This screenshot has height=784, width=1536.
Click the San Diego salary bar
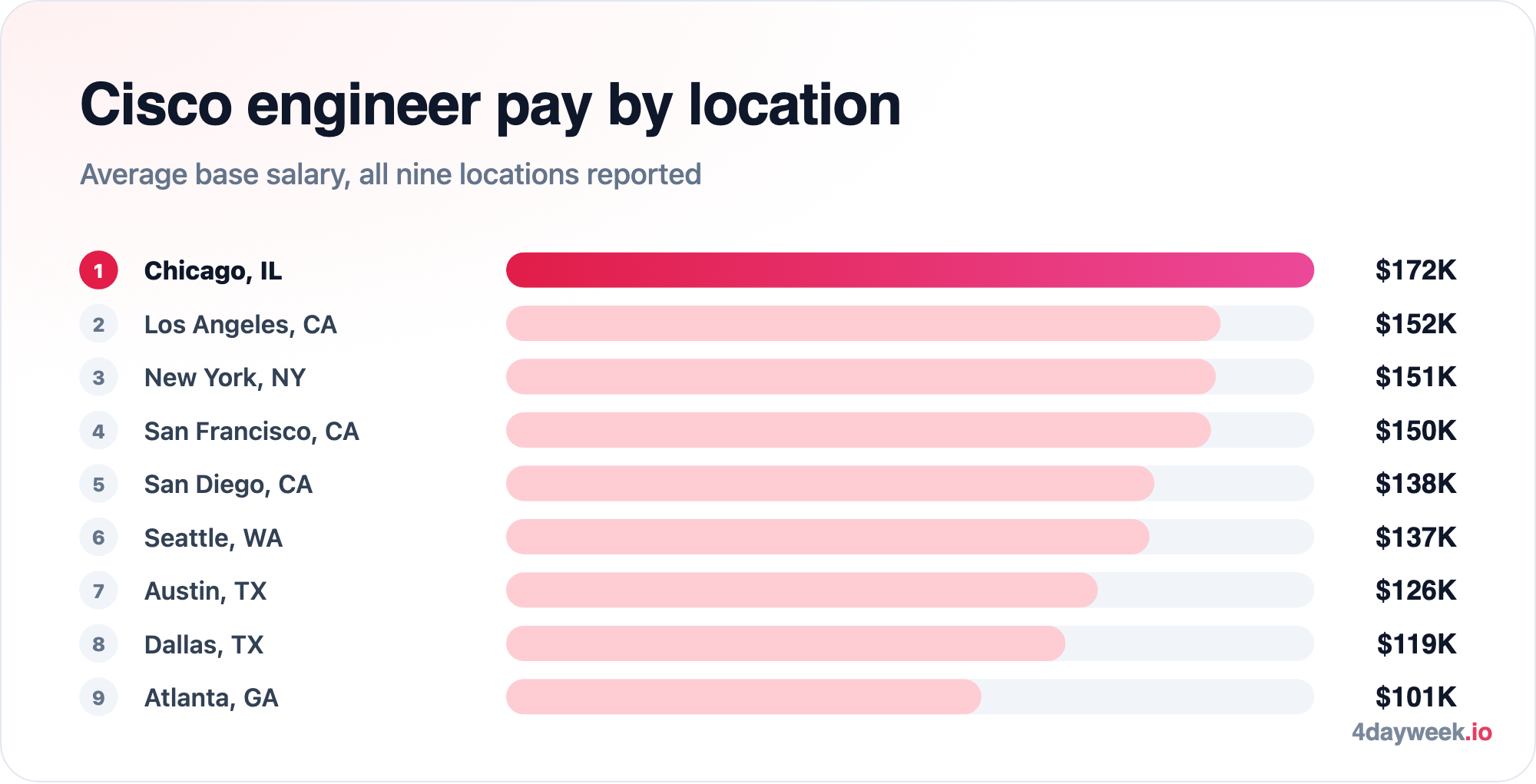click(830, 484)
